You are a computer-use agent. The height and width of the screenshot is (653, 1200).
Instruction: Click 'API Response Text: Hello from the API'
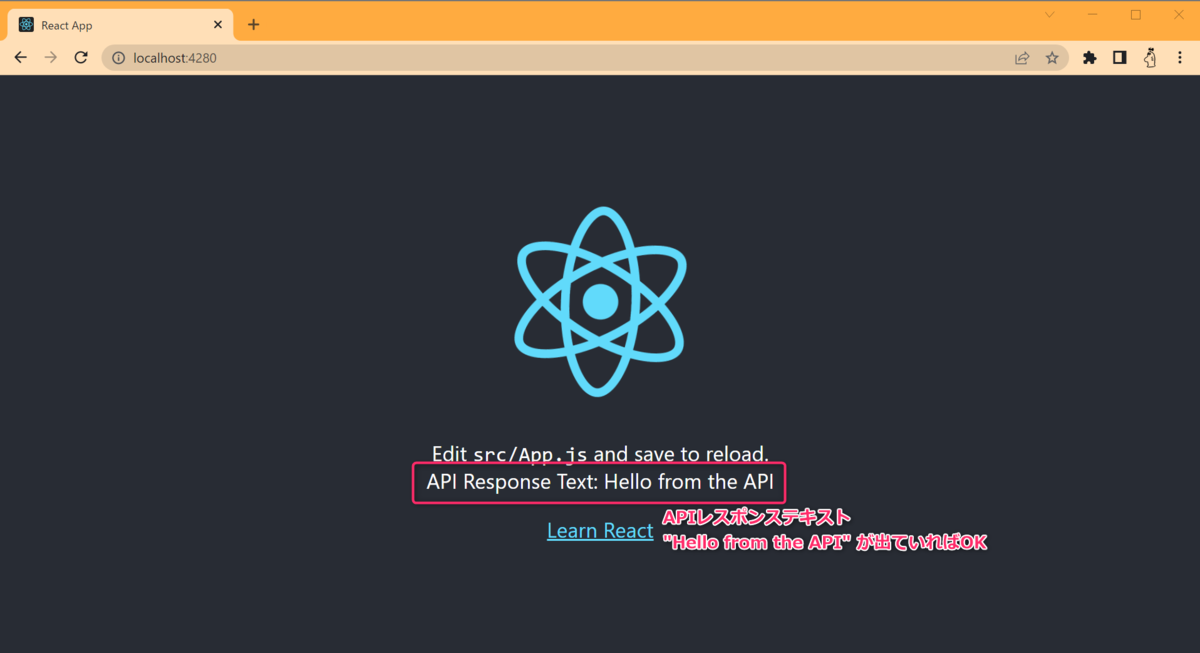[600, 482]
